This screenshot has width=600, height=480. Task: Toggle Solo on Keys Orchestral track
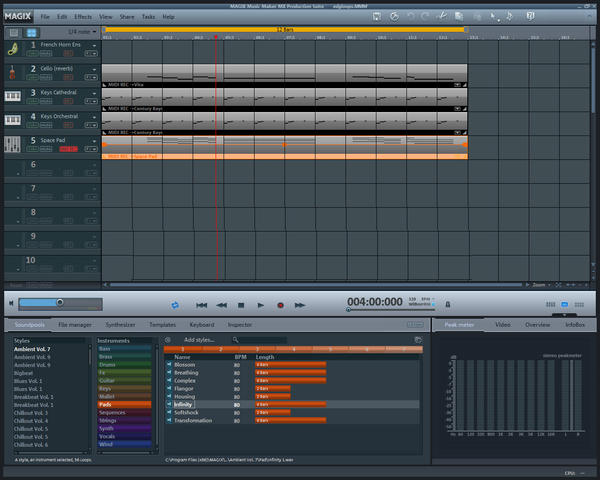pos(33,125)
